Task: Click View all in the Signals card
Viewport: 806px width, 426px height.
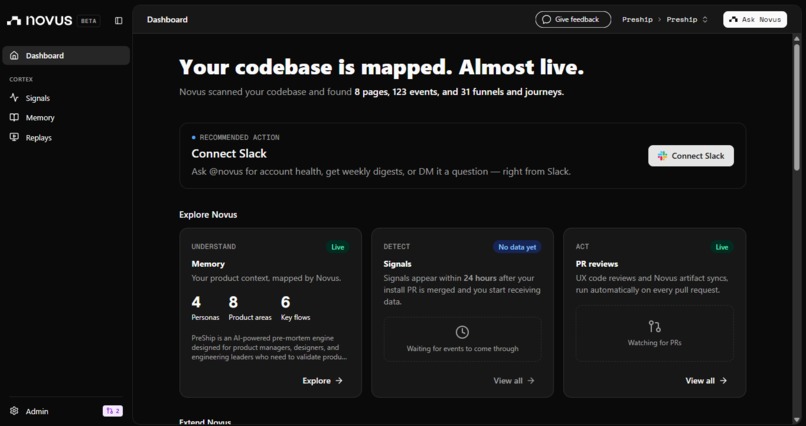Action: point(514,381)
